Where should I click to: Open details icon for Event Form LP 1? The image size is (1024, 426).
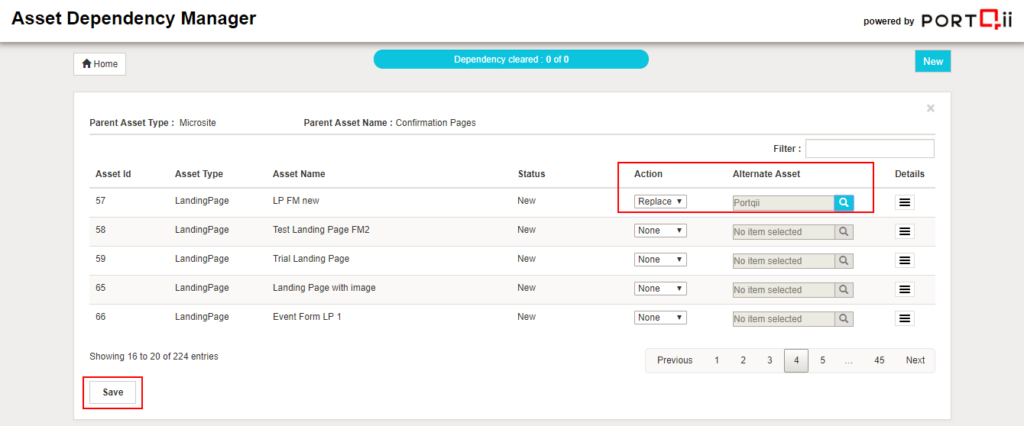point(904,318)
